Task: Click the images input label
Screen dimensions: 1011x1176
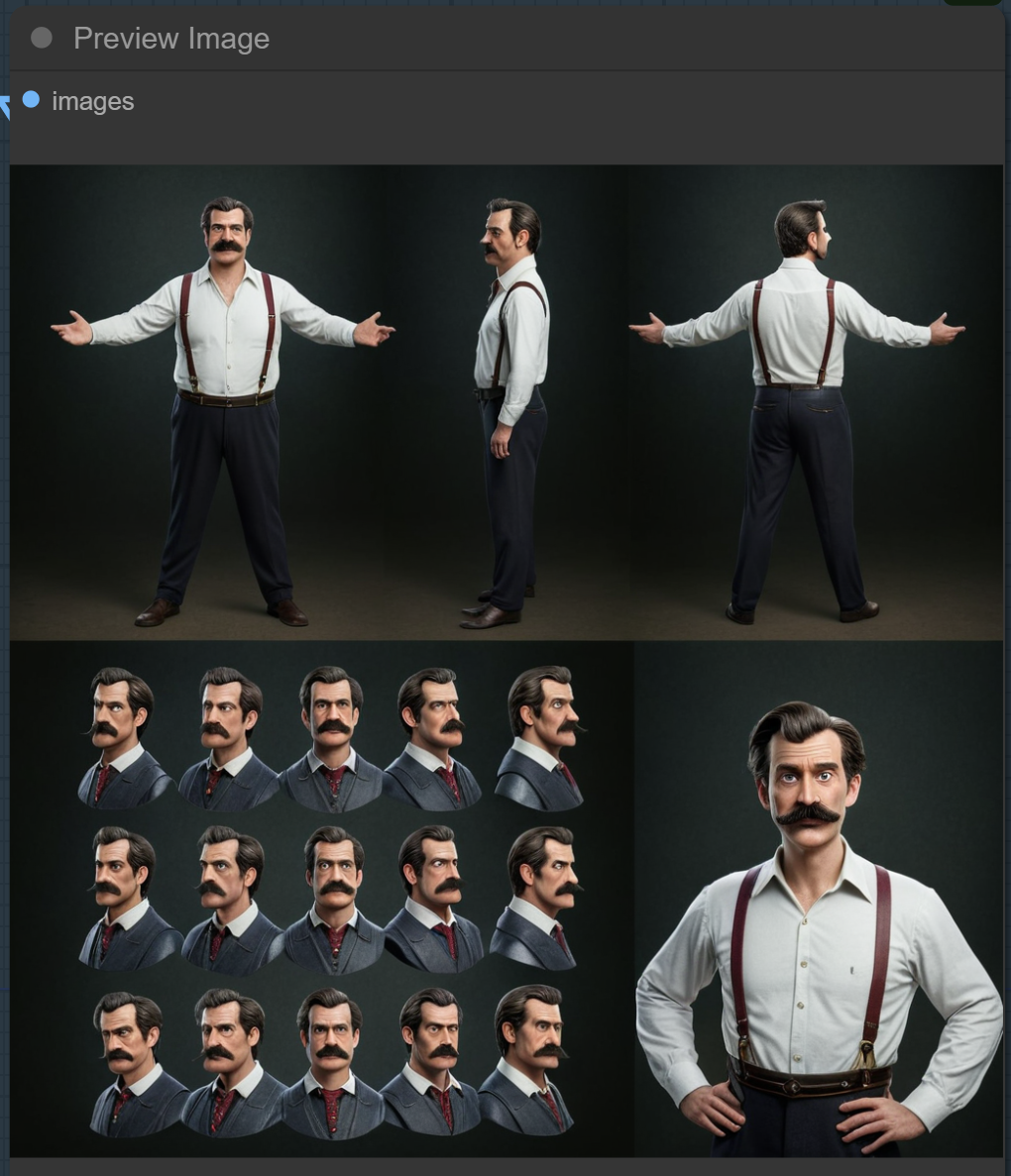Action: coord(93,101)
